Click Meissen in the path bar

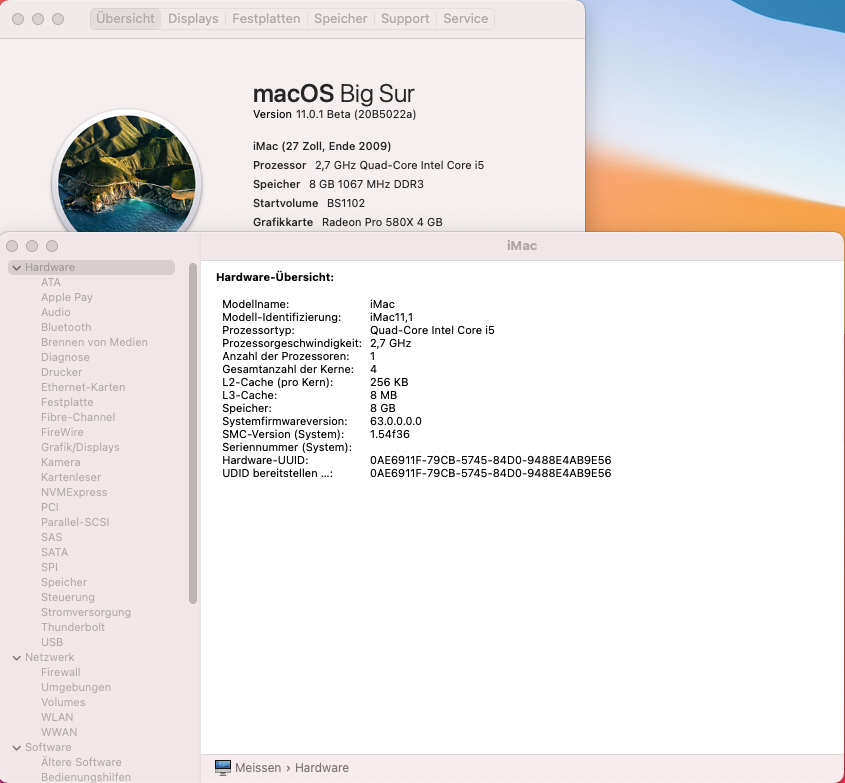258,768
